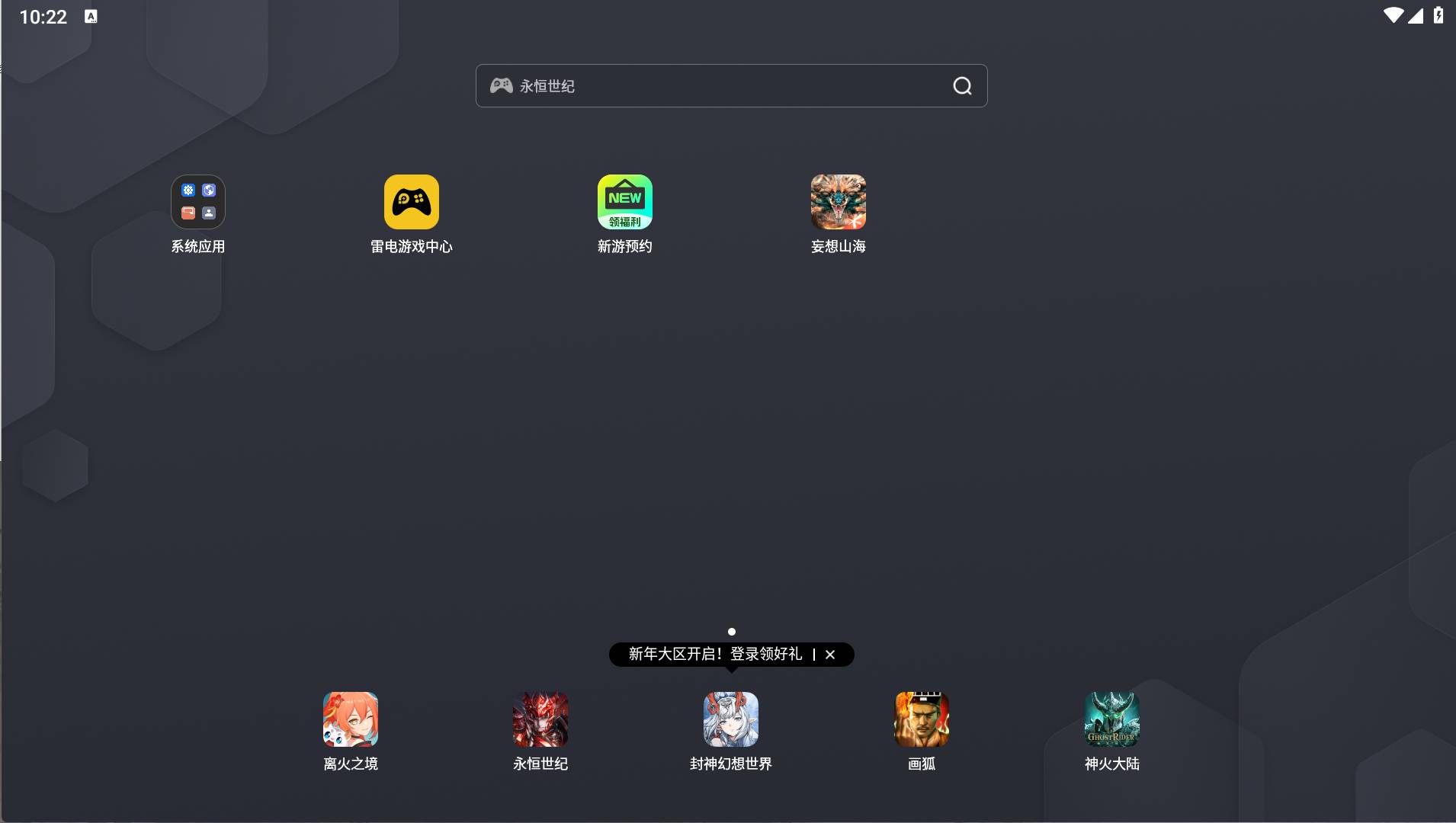The image size is (1456, 823).
Task: Launch 封神幻想世界 from the dock
Action: click(731, 719)
